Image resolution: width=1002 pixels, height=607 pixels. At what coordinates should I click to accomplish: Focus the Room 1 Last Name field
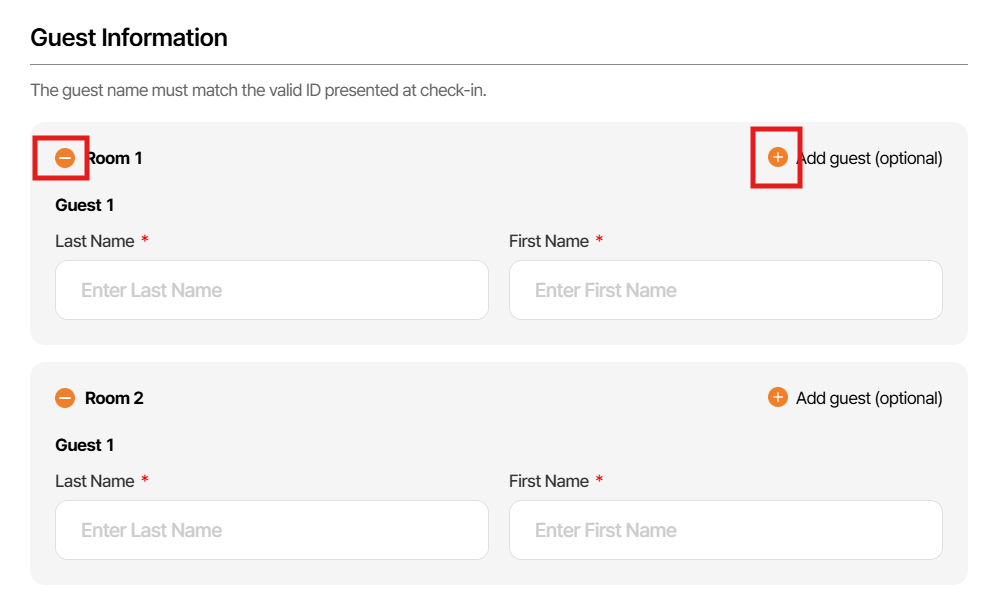(271, 290)
